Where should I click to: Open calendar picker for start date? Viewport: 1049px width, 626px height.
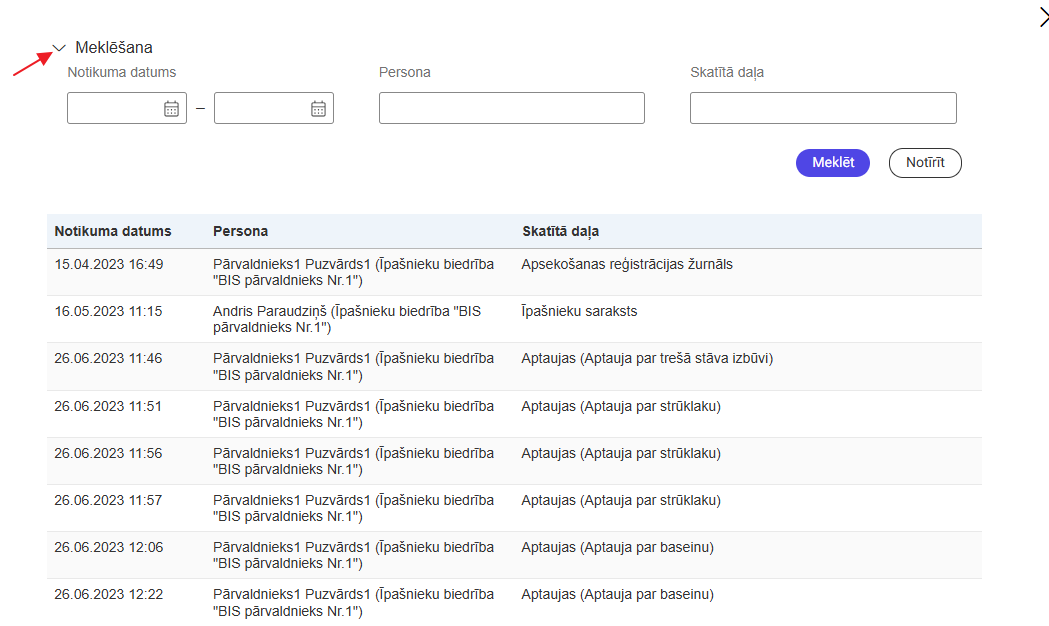[x=171, y=109]
